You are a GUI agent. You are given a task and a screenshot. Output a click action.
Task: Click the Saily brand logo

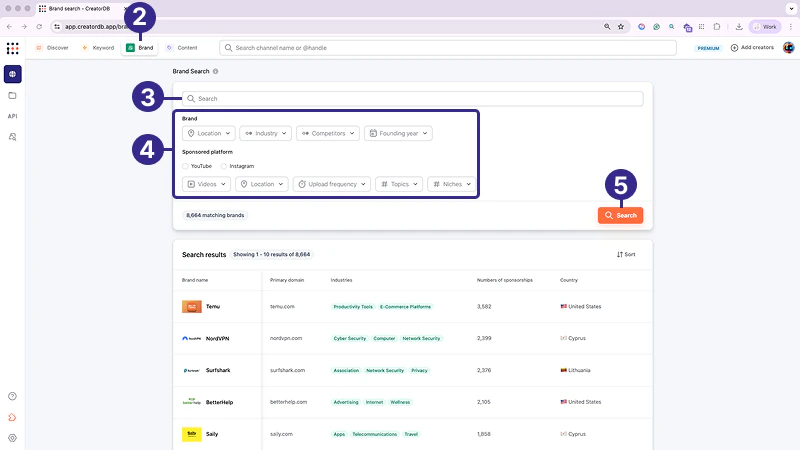point(192,434)
